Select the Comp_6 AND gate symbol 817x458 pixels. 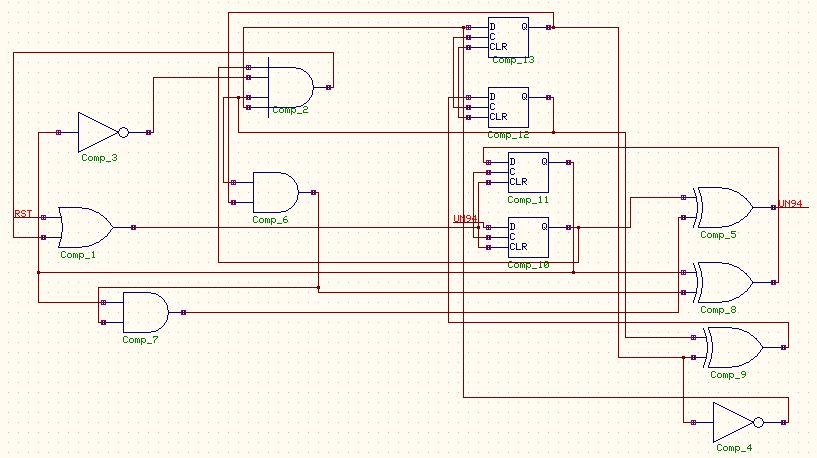point(275,192)
